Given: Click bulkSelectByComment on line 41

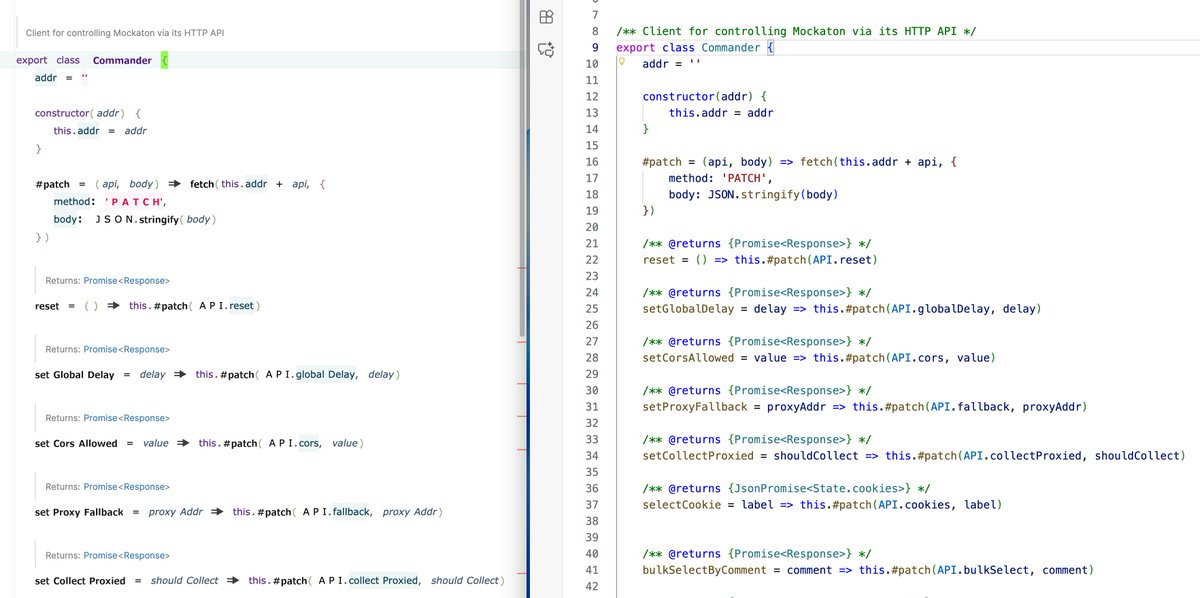Looking at the screenshot, I should 700,569.
